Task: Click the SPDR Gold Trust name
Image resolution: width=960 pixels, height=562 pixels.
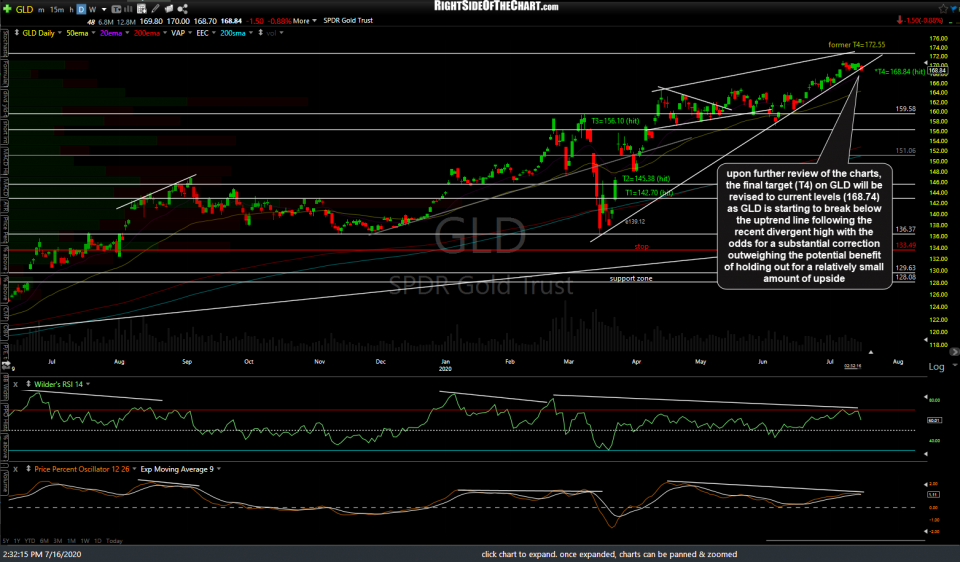Action: (x=348, y=21)
